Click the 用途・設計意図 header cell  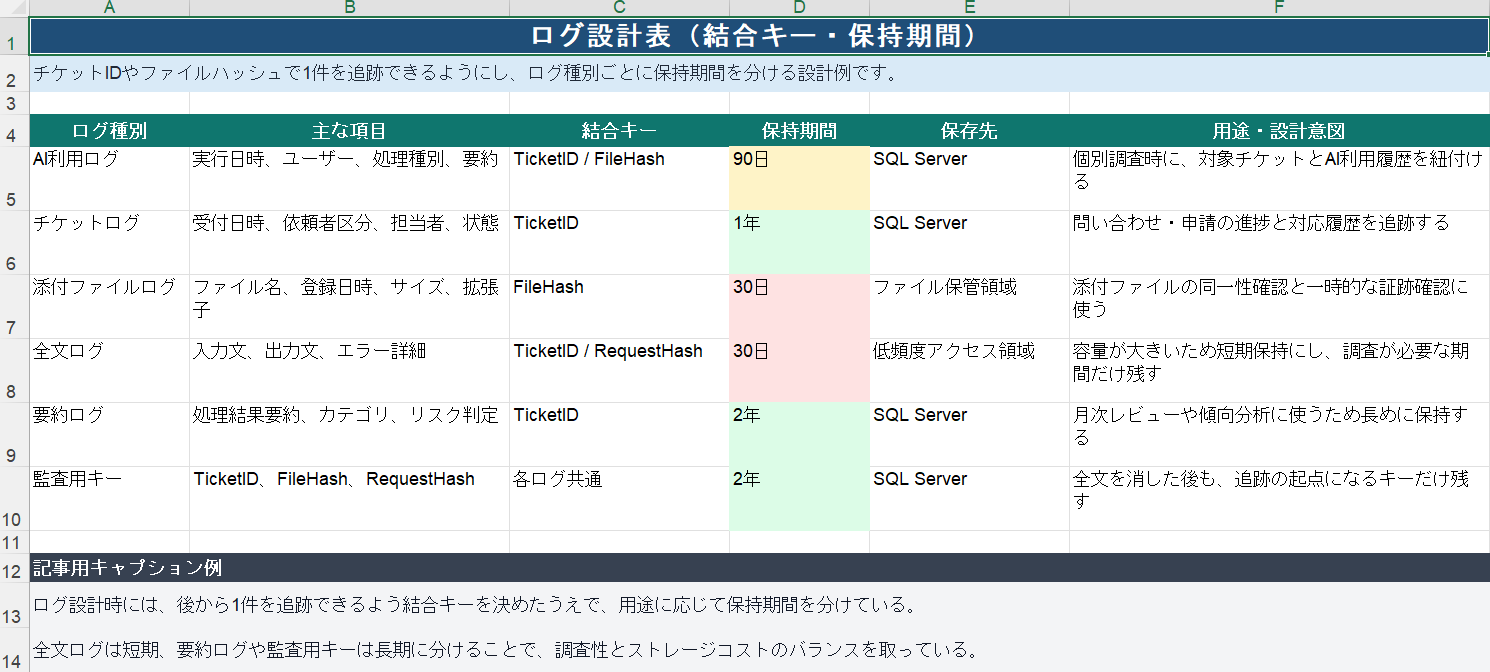[1279, 131]
